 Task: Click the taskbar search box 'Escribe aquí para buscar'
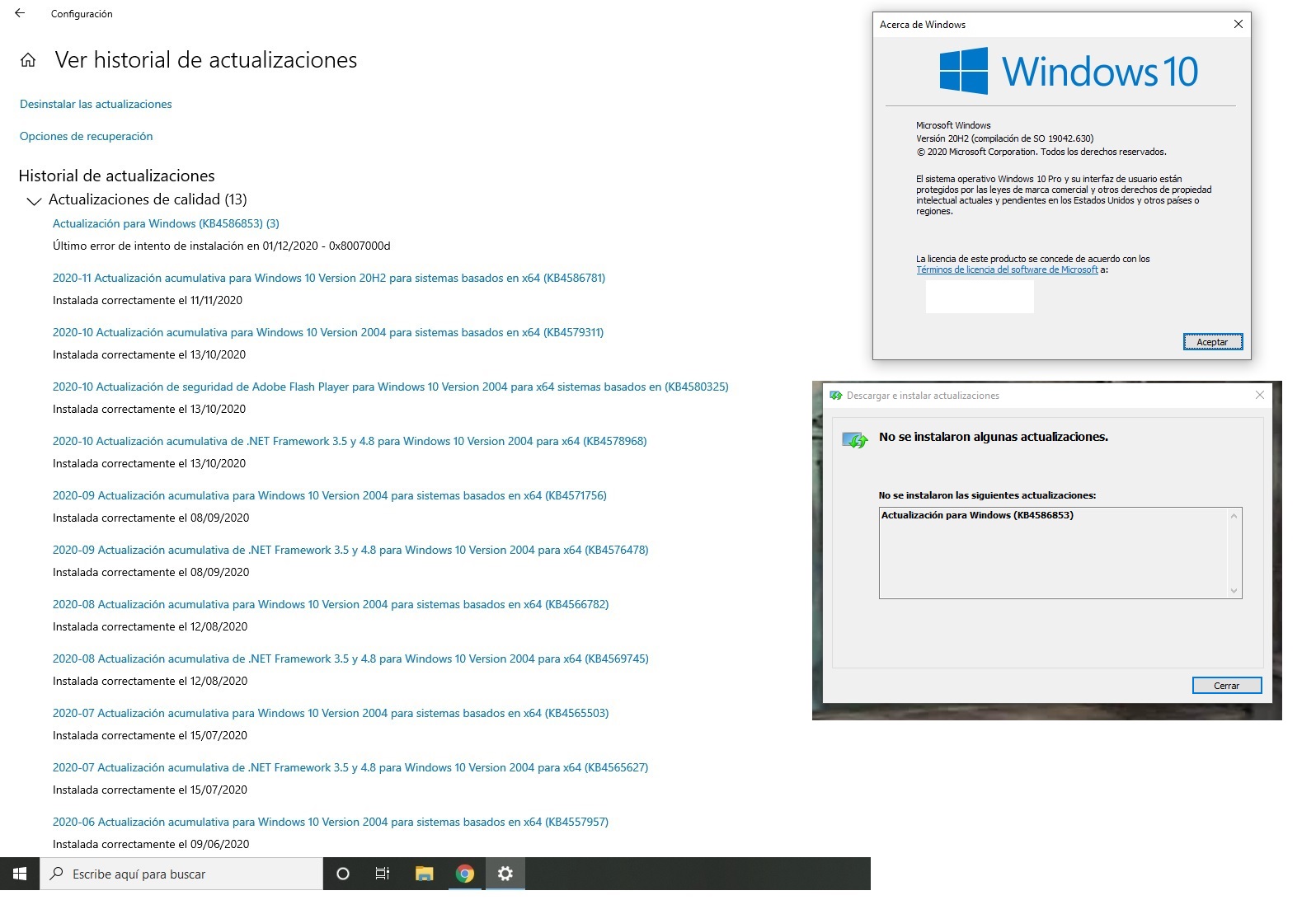click(x=181, y=874)
